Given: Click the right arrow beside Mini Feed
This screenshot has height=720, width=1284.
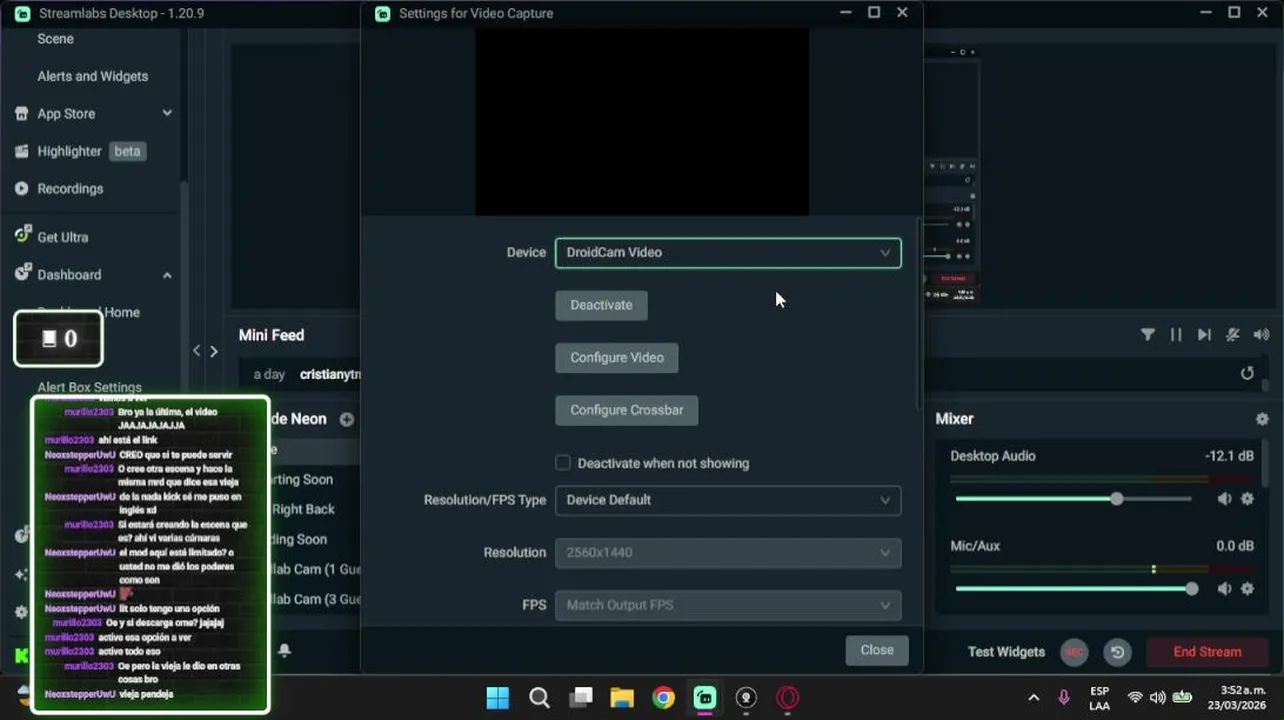Looking at the screenshot, I should 213,351.
